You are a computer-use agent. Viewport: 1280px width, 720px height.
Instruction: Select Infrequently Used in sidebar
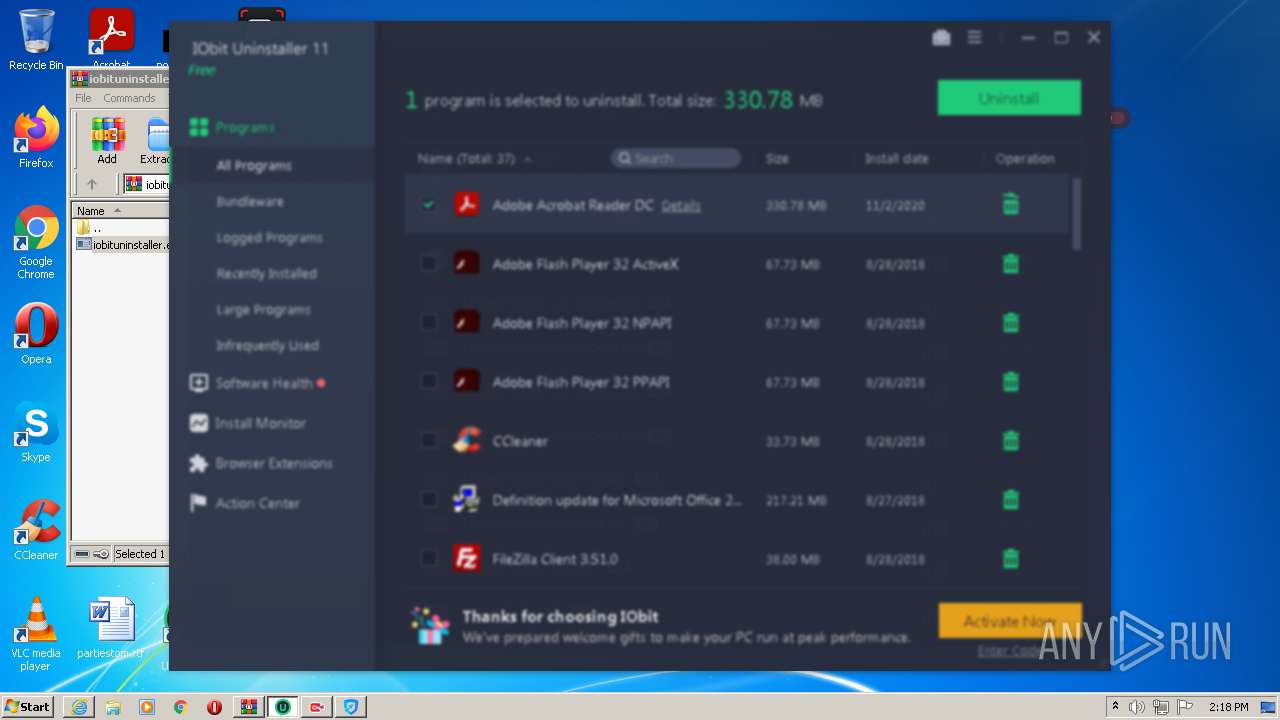[267, 346]
